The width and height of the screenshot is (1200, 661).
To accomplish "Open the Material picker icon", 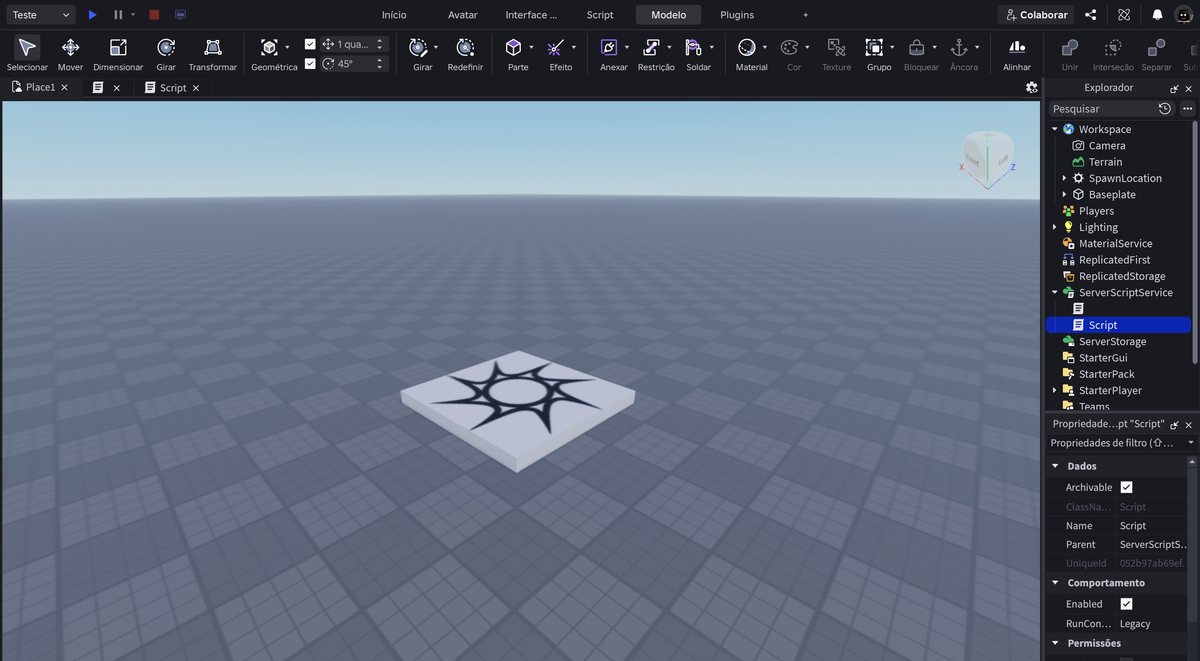I will coord(746,47).
